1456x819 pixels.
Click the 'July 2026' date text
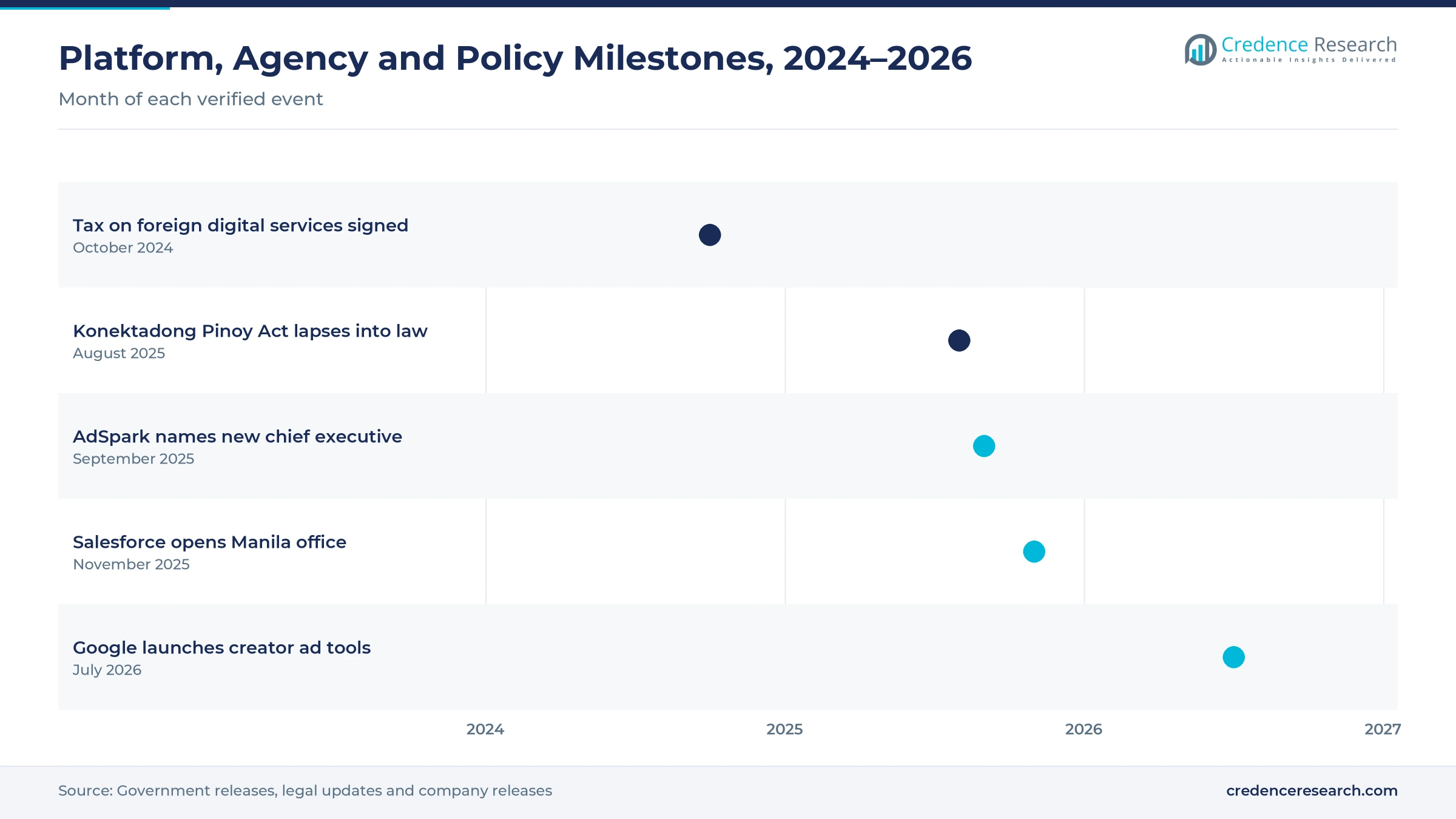pyautogui.click(x=107, y=670)
